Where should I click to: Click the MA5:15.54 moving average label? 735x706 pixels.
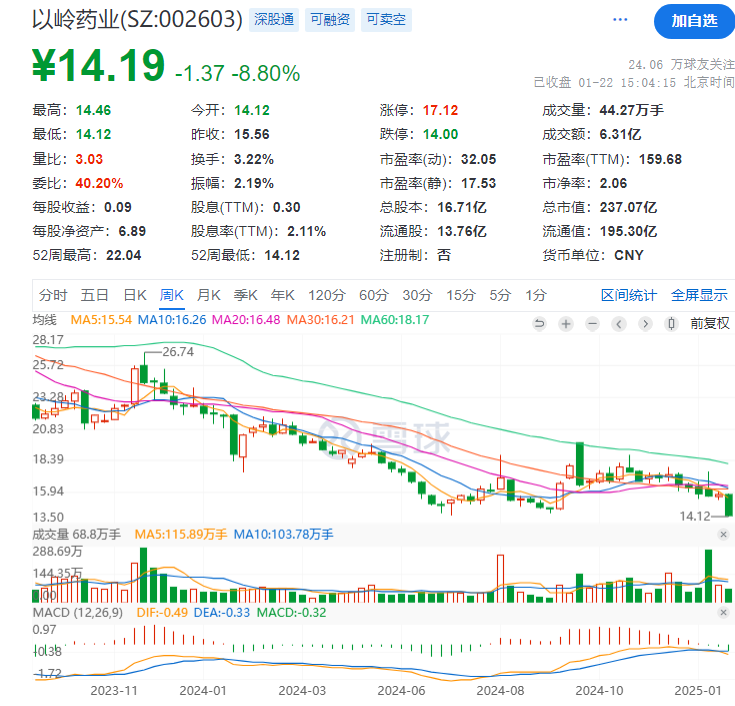tap(101, 320)
